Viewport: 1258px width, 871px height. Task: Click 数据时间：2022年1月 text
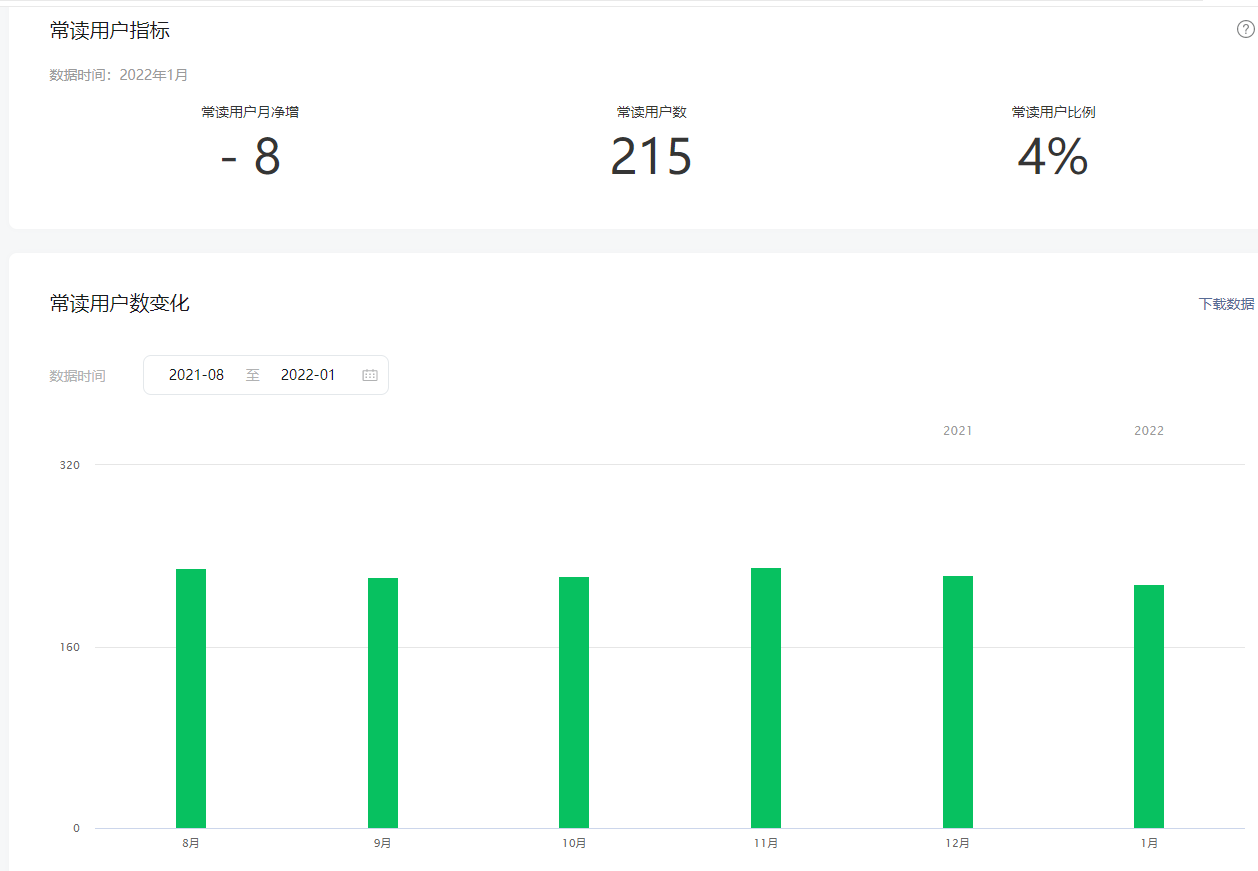click(119, 75)
